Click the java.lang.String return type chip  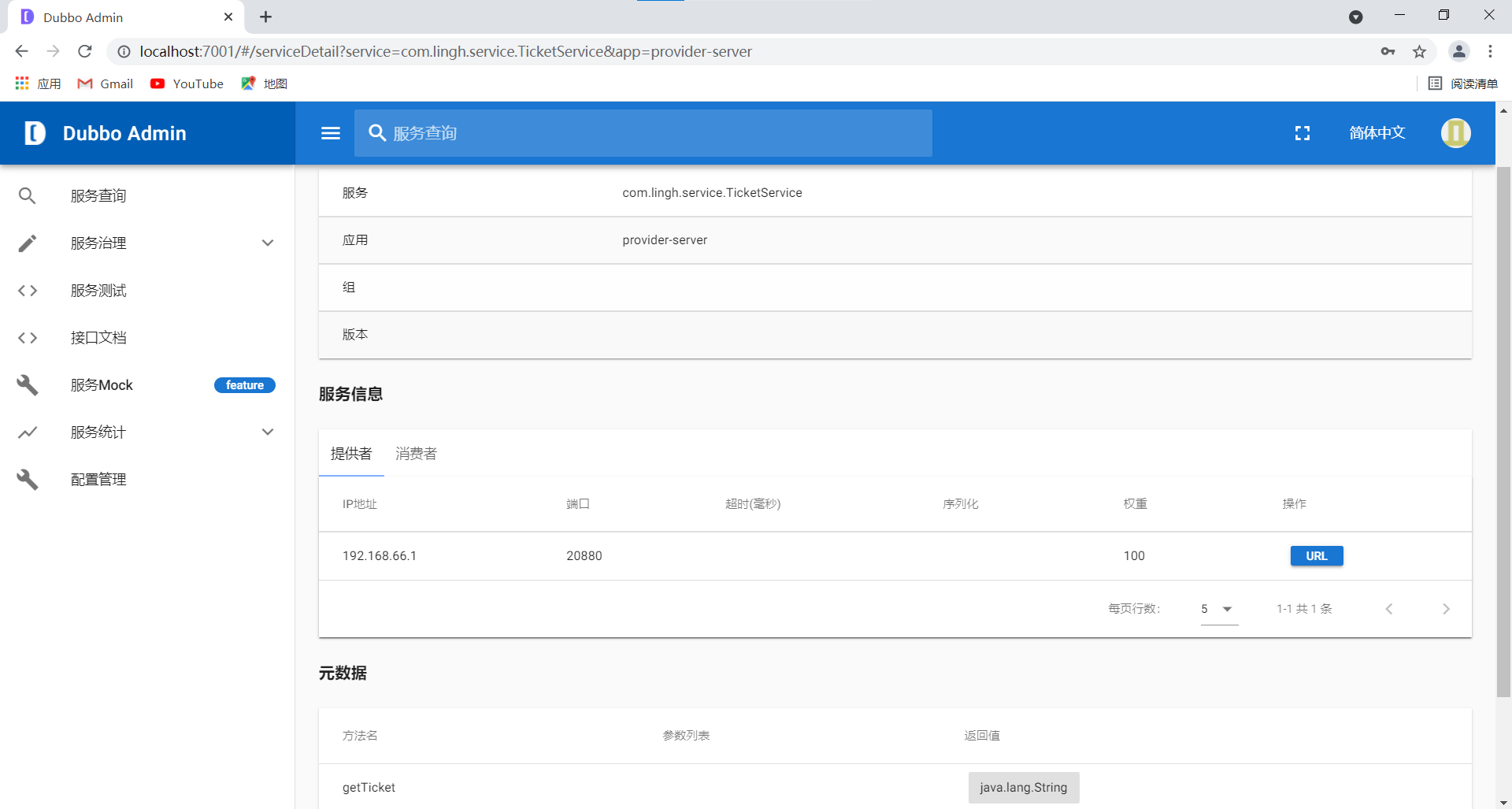pyautogui.click(x=1024, y=788)
